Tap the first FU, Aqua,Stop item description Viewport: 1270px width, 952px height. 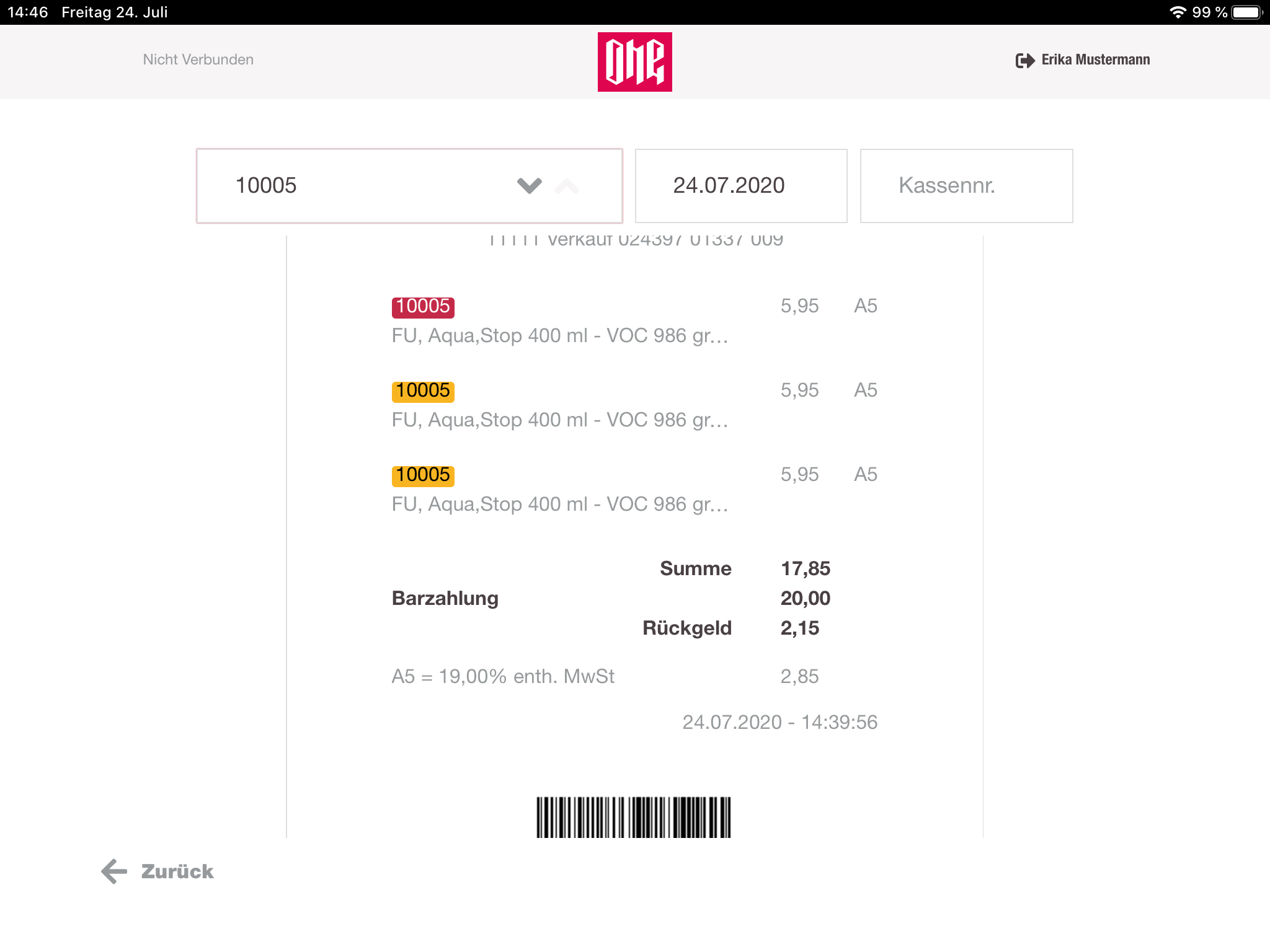[x=560, y=336]
